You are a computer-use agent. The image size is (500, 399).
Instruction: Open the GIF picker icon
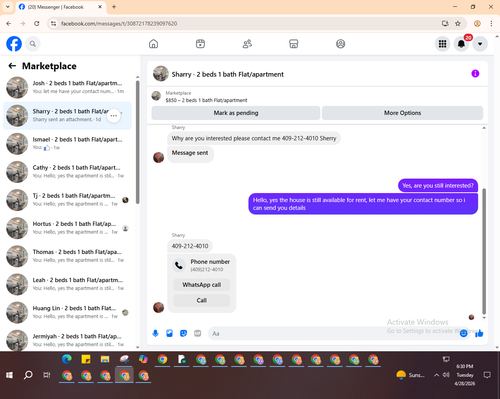click(198, 333)
